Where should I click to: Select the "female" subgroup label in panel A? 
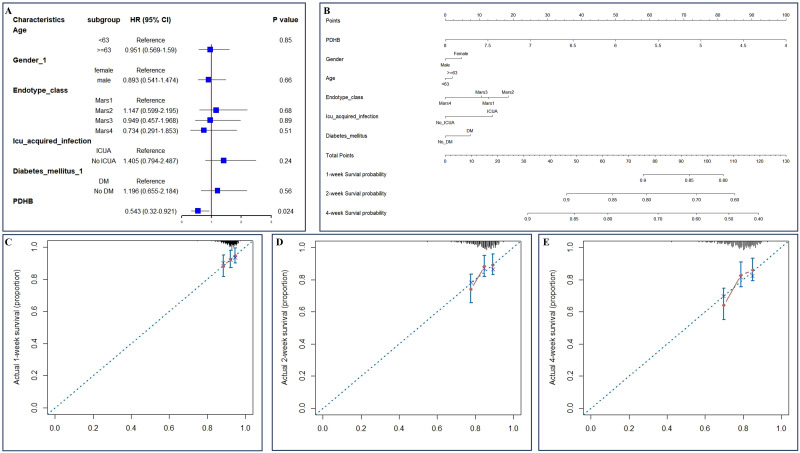(104, 70)
